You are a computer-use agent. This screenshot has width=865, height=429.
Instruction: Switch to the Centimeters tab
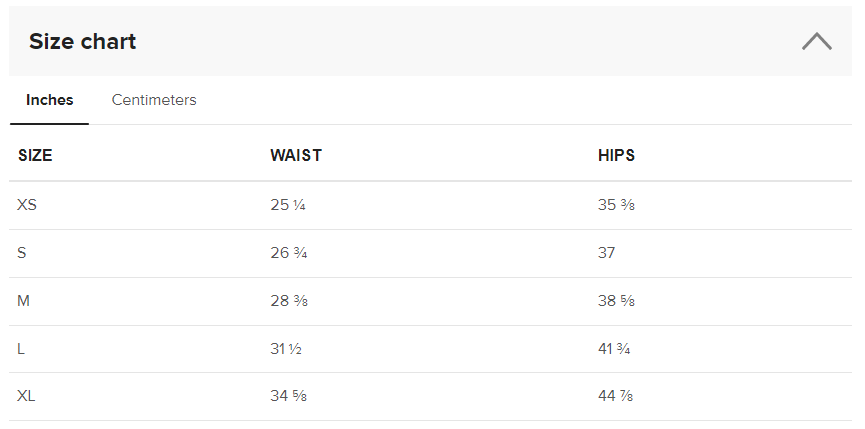(x=154, y=100)
